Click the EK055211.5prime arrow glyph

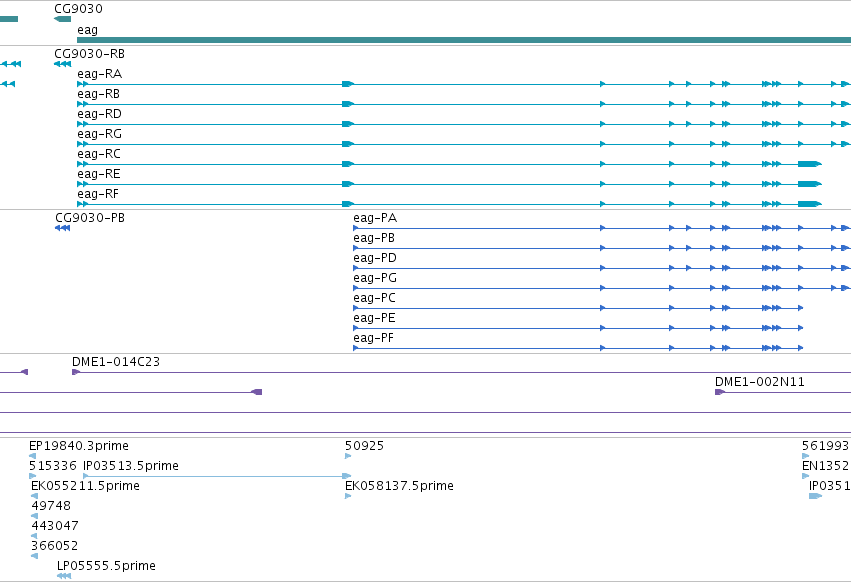tap(35, 496)
